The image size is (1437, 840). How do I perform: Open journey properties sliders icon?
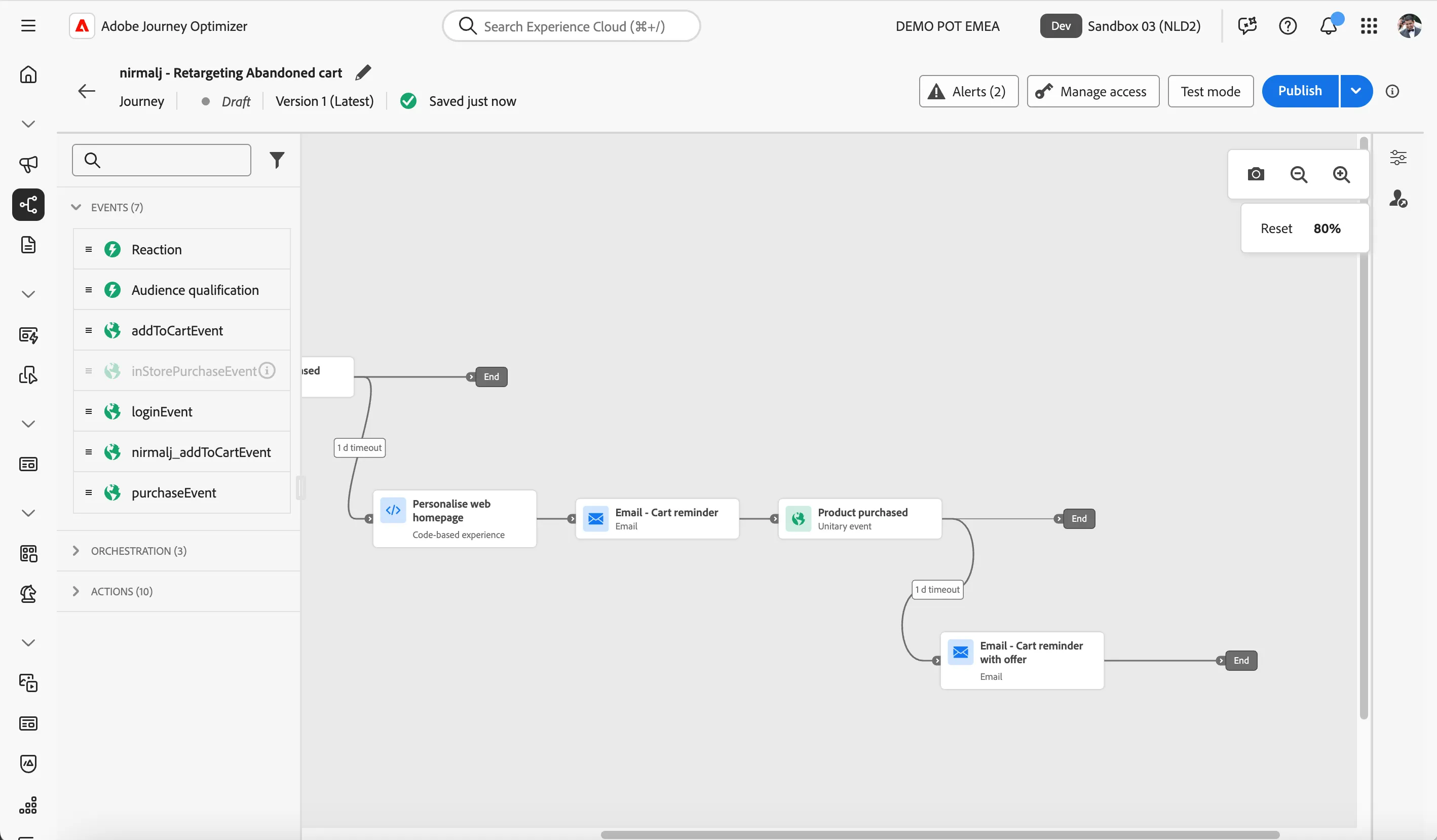[x=1397, y=158]
